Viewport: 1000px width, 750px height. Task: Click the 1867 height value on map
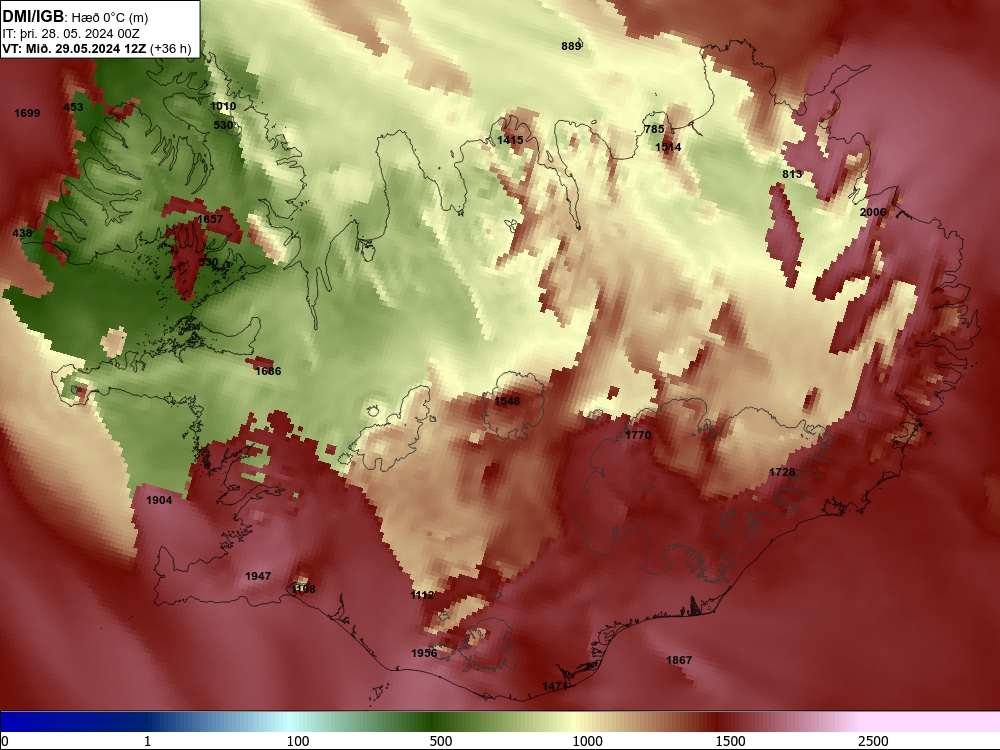click(x=679, y=660)
